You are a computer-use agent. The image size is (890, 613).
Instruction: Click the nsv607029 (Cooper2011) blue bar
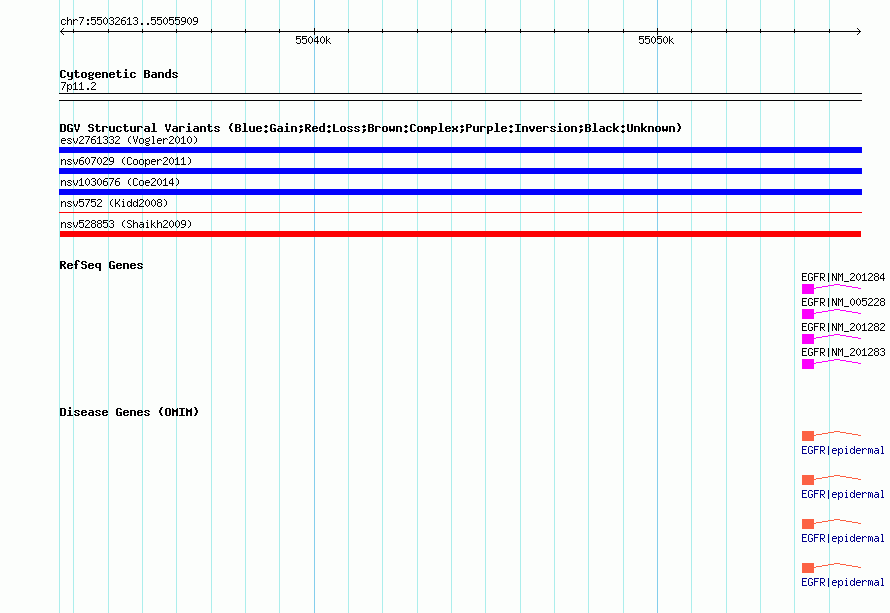(460, 171)
